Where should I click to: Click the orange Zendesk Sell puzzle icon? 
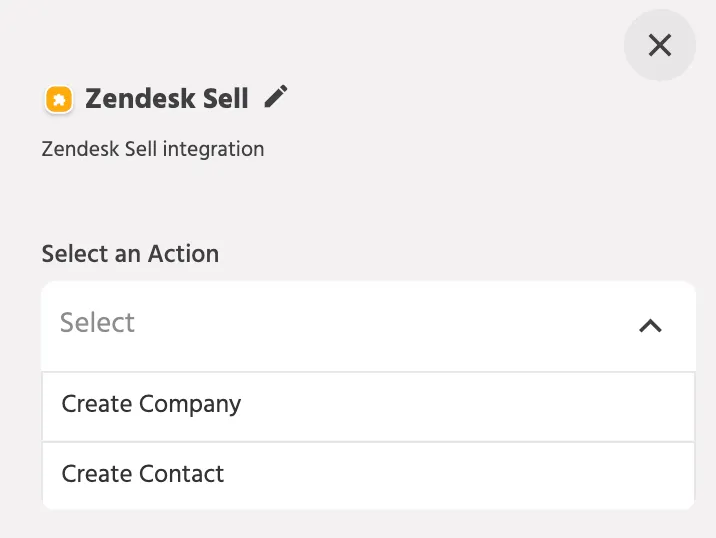pyautogui.click(x=59, y=99)
